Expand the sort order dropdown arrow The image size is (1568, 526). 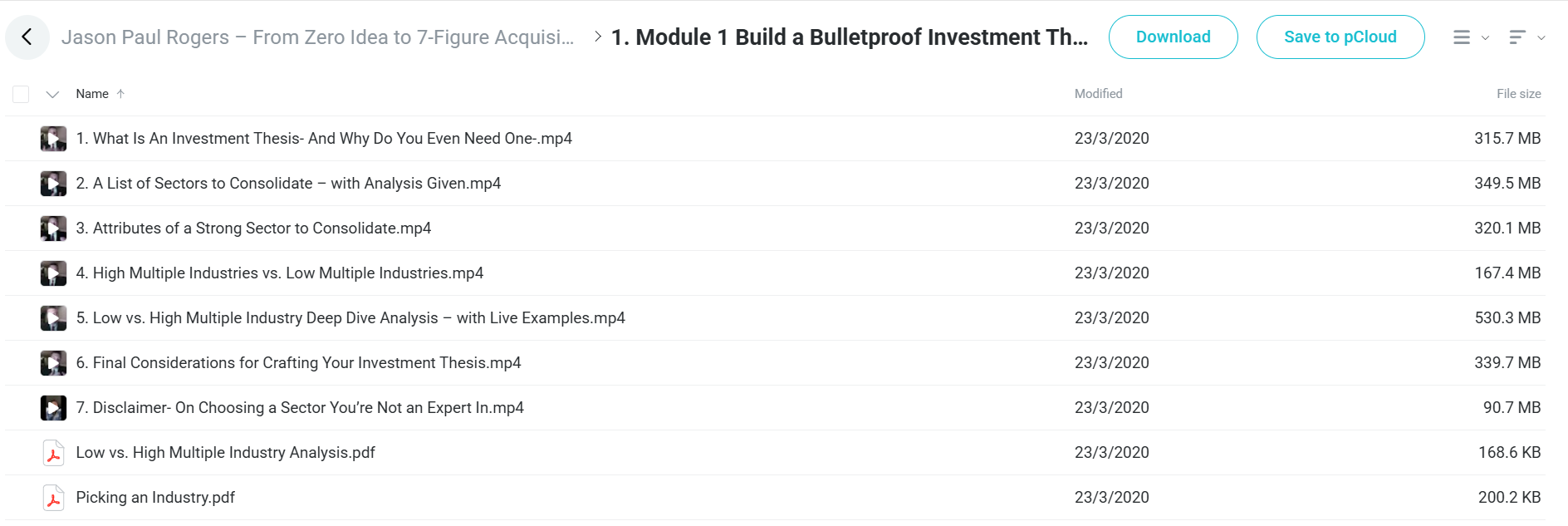1541,38
